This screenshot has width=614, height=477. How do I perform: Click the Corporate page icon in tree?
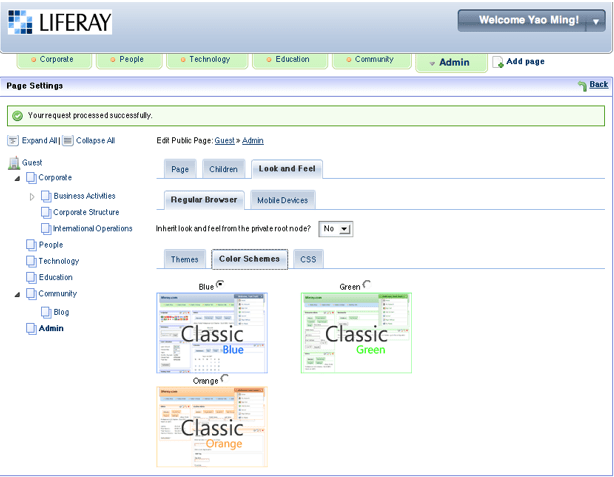click(31, 178)
